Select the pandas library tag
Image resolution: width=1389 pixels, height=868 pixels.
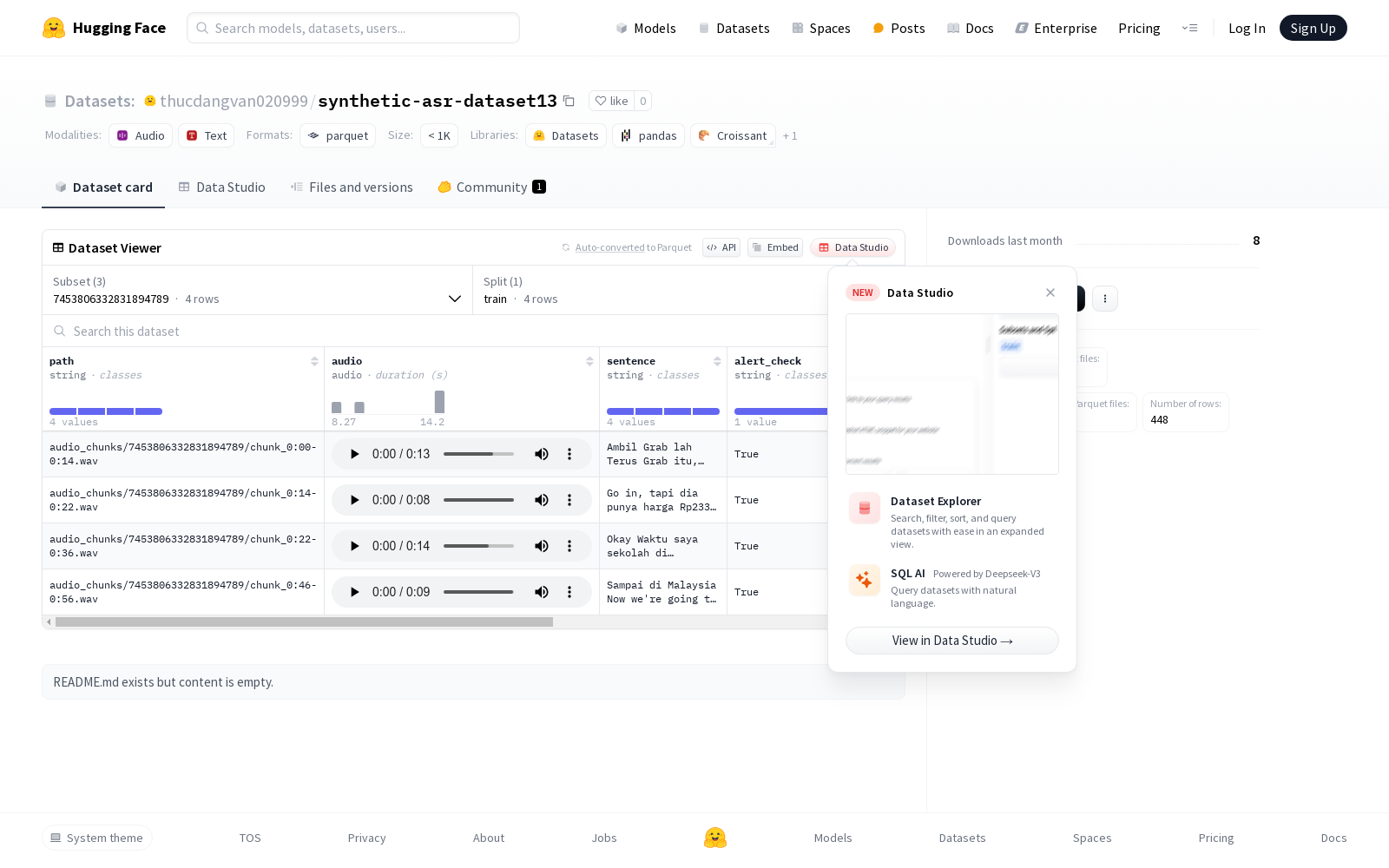point(648,135)
